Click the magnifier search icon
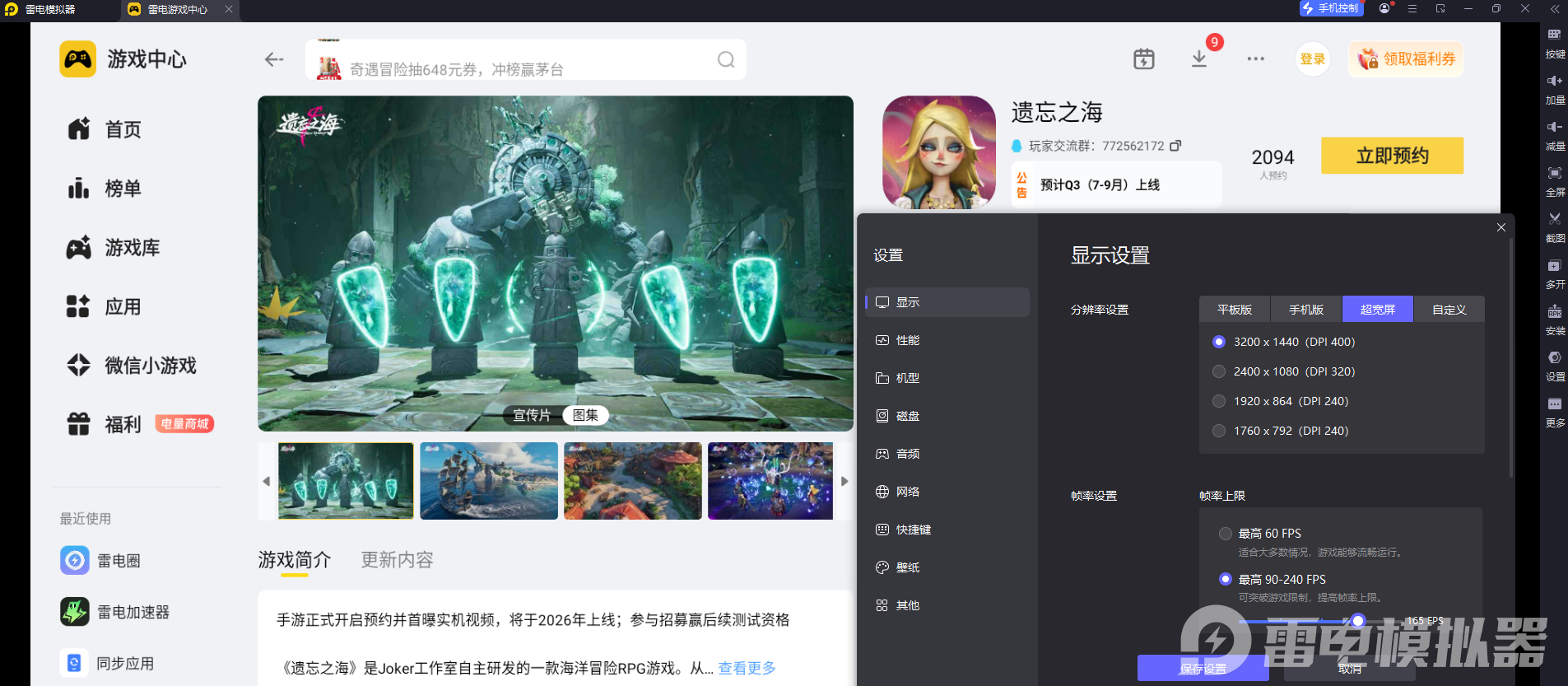 tap(726, 59)
